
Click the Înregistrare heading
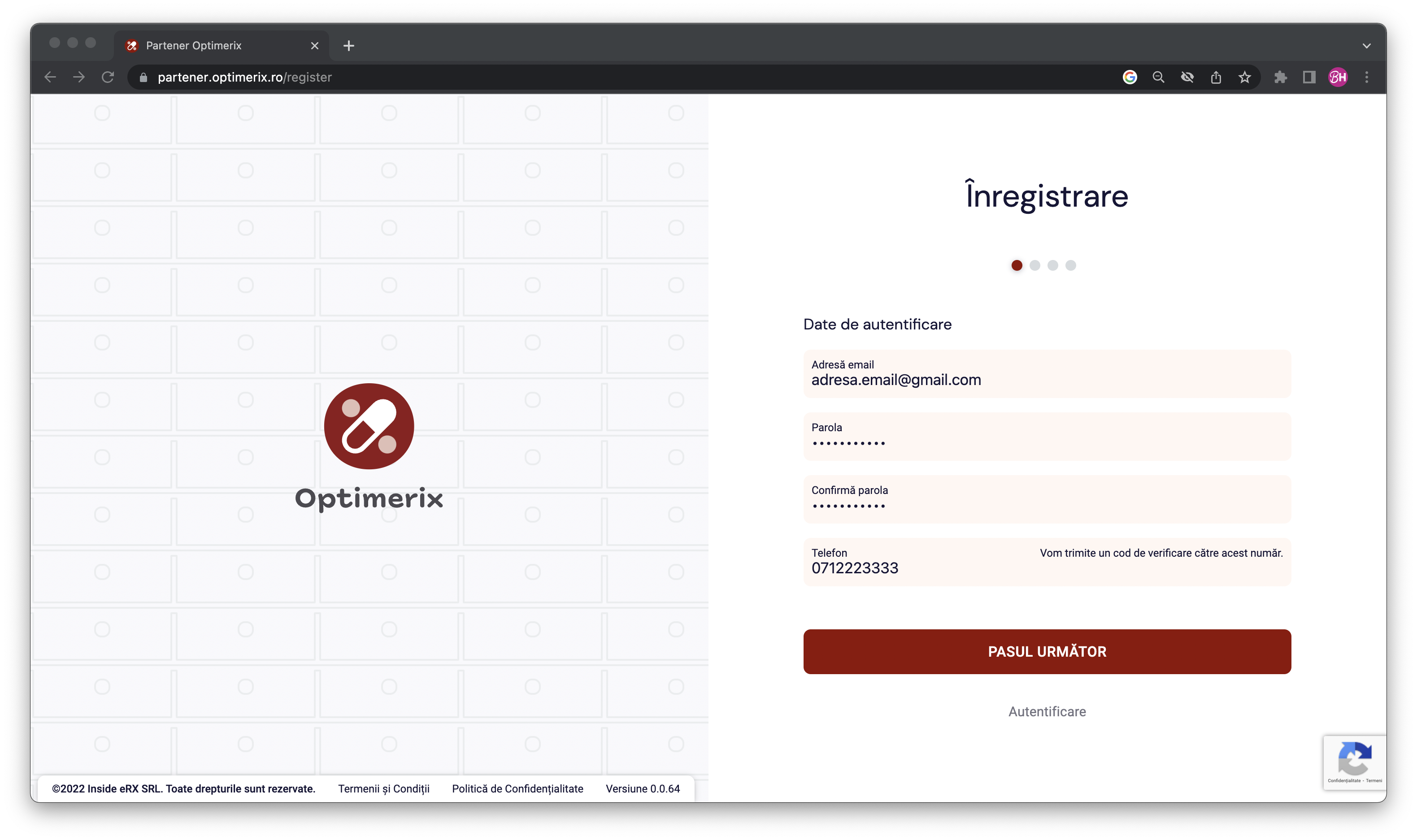pyautogui.click(x=1047, y=196)
